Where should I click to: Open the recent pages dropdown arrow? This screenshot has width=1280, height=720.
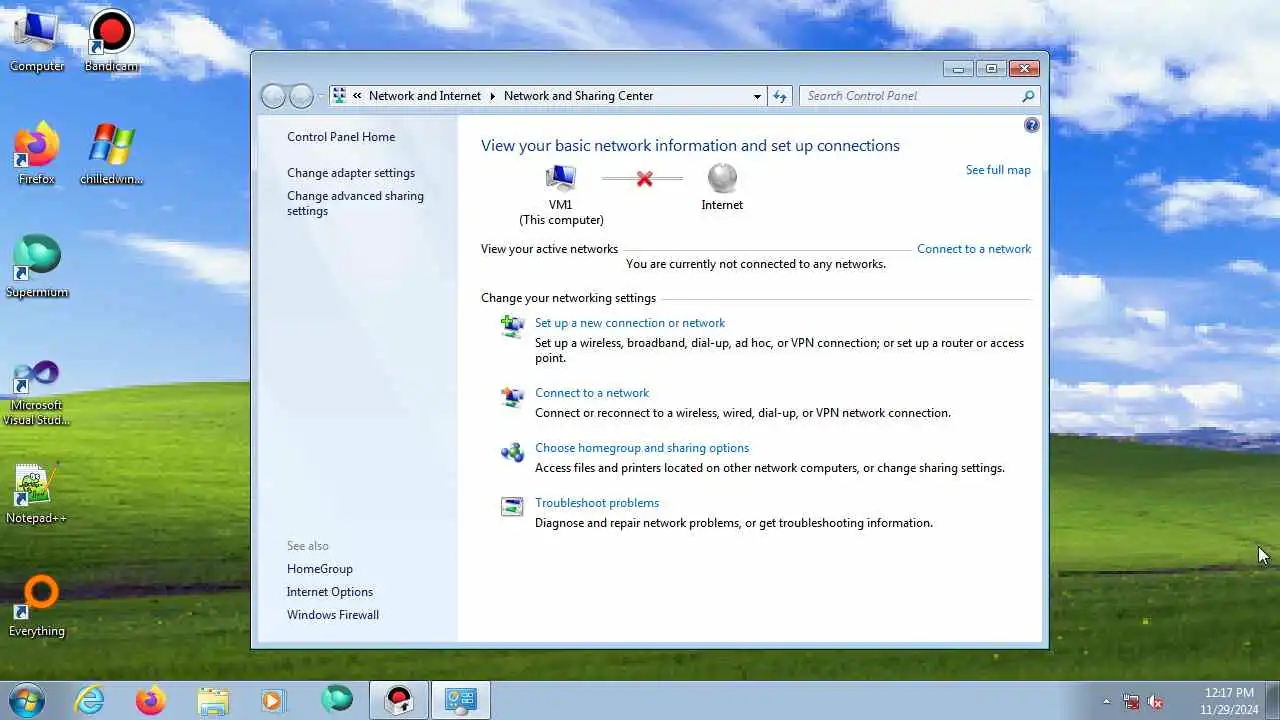[321, 96]
